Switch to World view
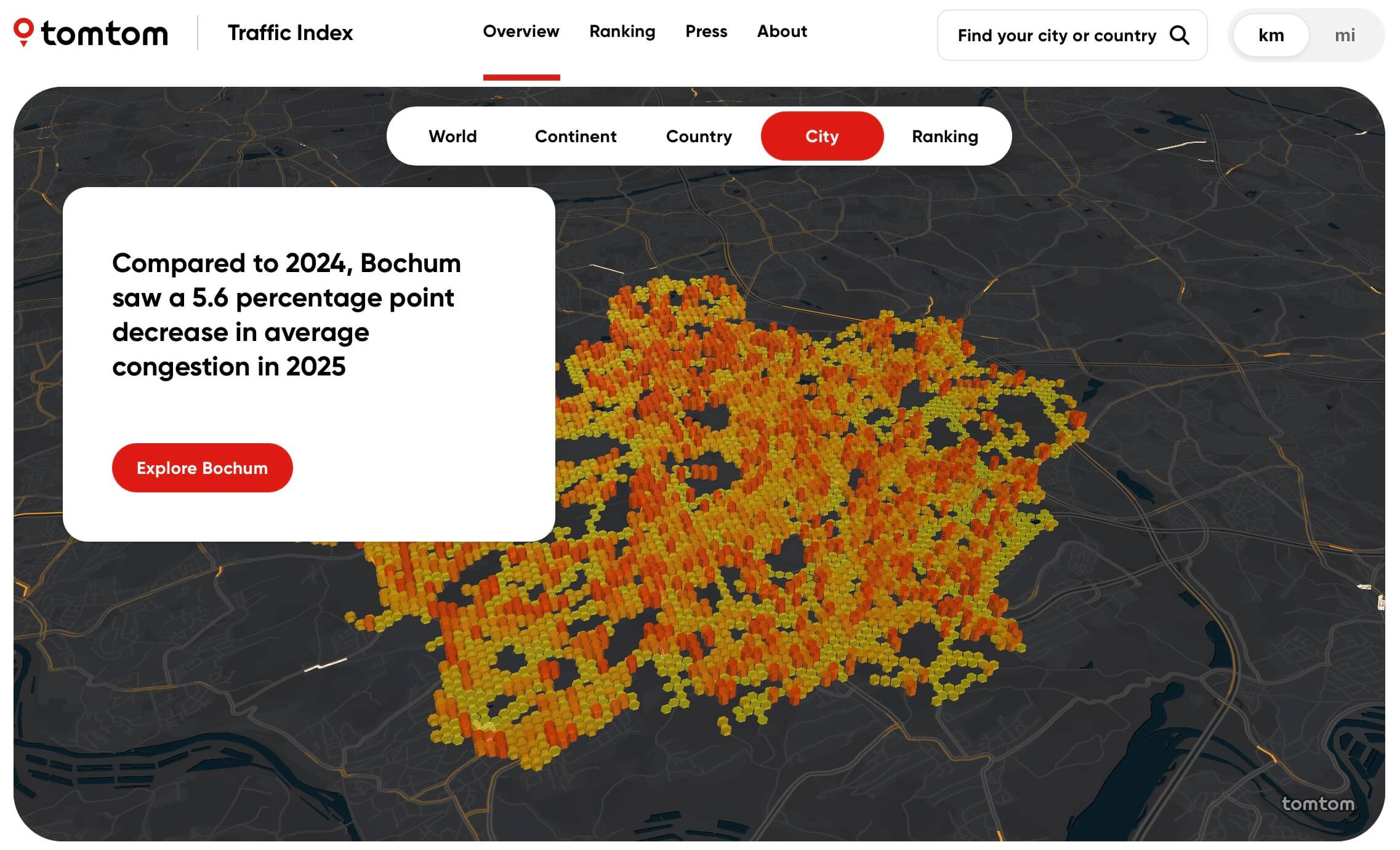The image size is (1400, 850). coord(453,136)
